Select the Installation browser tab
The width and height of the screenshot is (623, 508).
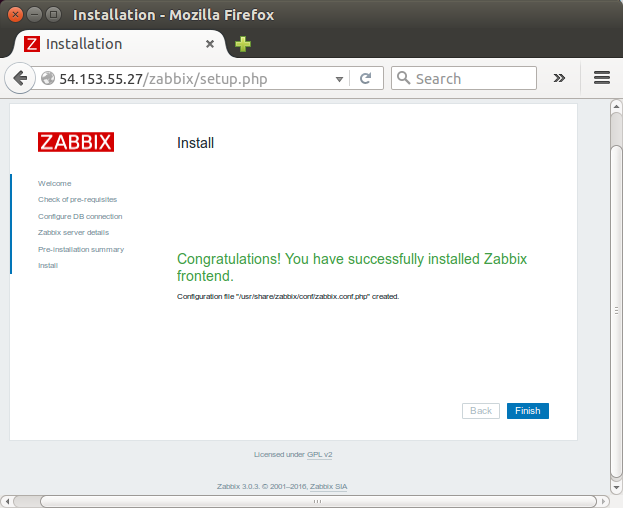coord(119,44)
